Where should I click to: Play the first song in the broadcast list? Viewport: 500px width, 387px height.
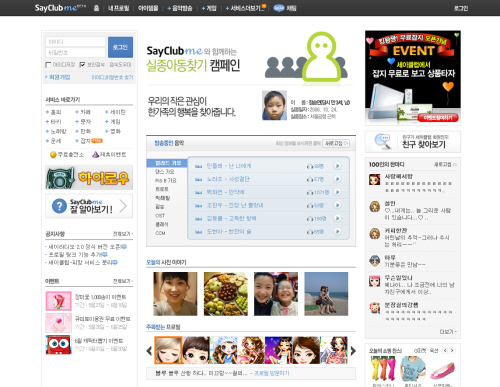[x=337, y=166]
